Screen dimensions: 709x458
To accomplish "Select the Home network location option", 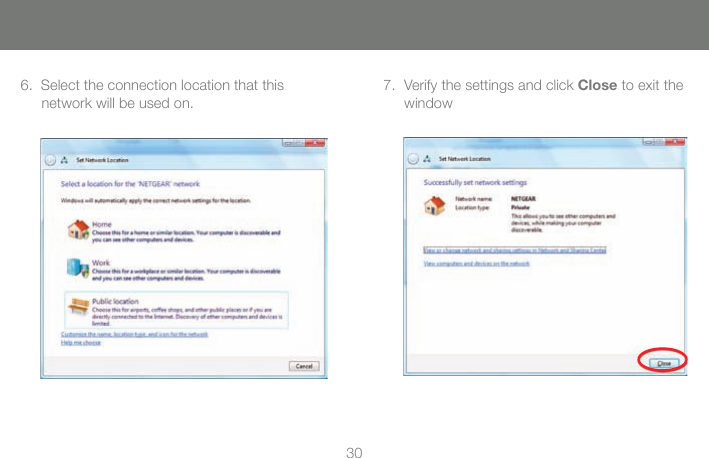I will 176,231.
